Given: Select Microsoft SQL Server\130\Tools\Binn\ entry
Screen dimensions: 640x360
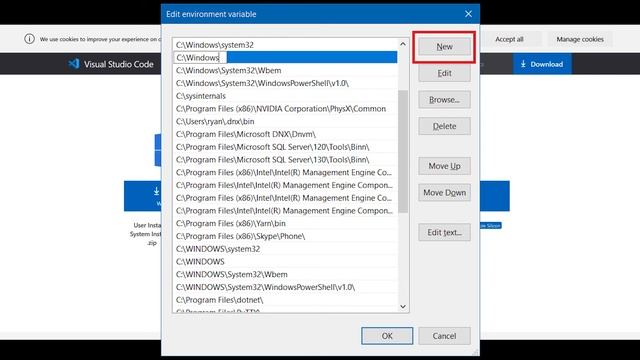Looking at the screenshot, I should tap(285, 160).
